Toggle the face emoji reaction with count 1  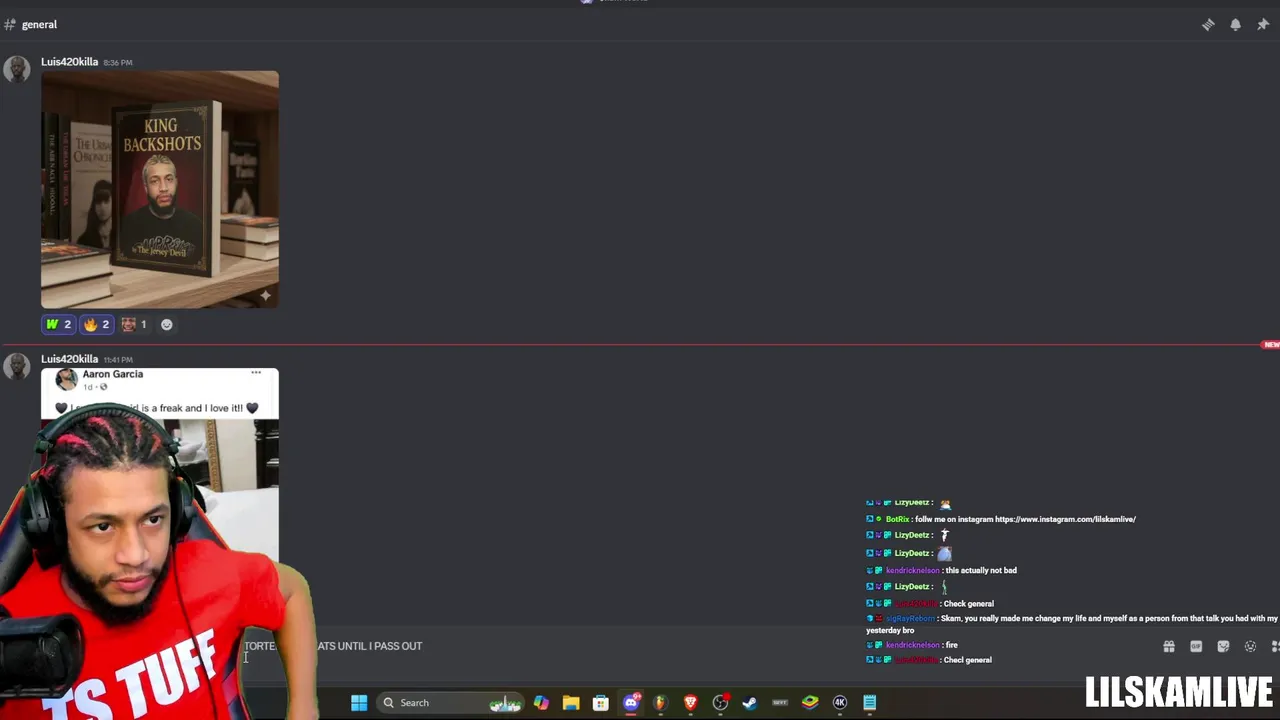(x=134, y=324)
